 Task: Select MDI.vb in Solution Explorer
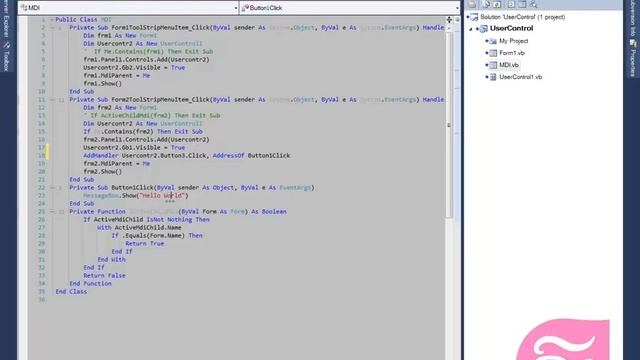[509, 65]
